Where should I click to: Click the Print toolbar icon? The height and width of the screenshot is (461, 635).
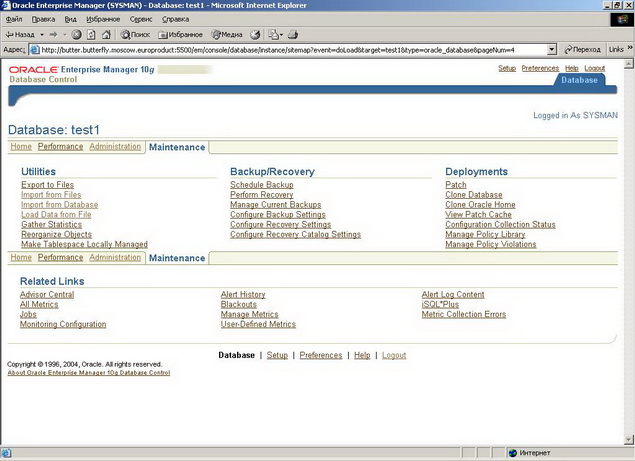(293, 35)
